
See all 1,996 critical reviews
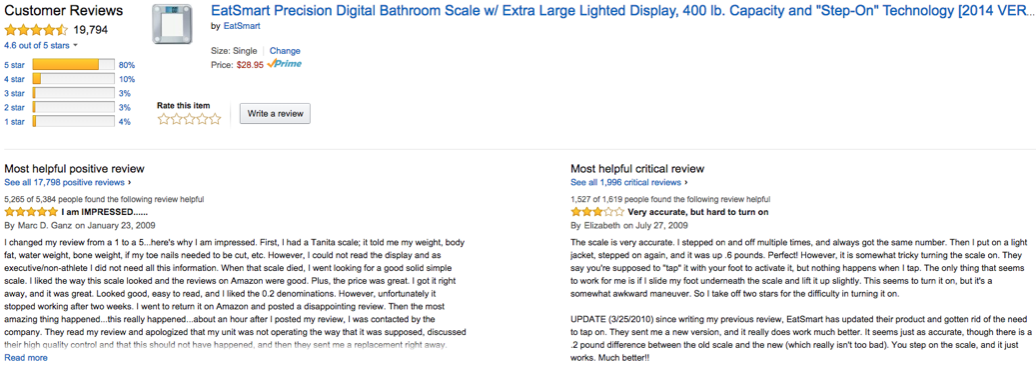pos(629,182)
